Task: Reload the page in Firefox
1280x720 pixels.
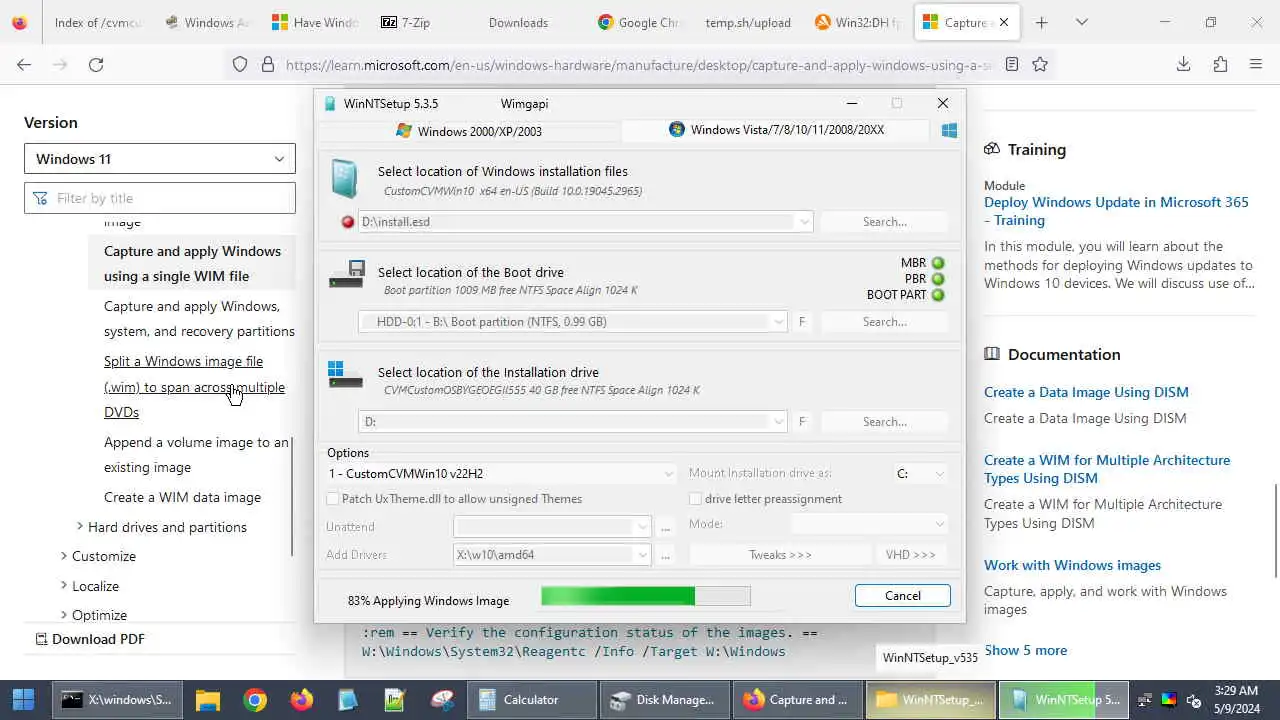Action: point(96,64)
